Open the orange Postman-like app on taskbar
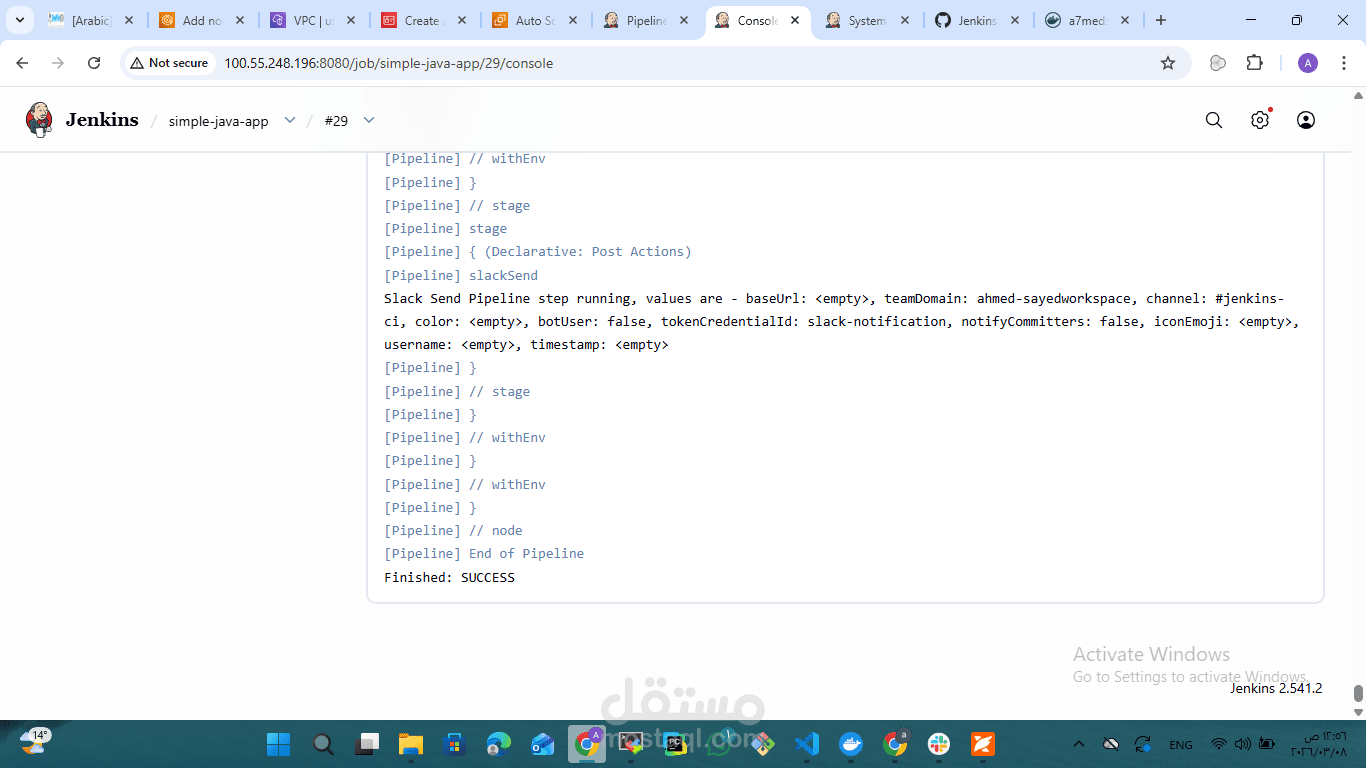The image size is (1366, 768). click(x=983, y=744)
